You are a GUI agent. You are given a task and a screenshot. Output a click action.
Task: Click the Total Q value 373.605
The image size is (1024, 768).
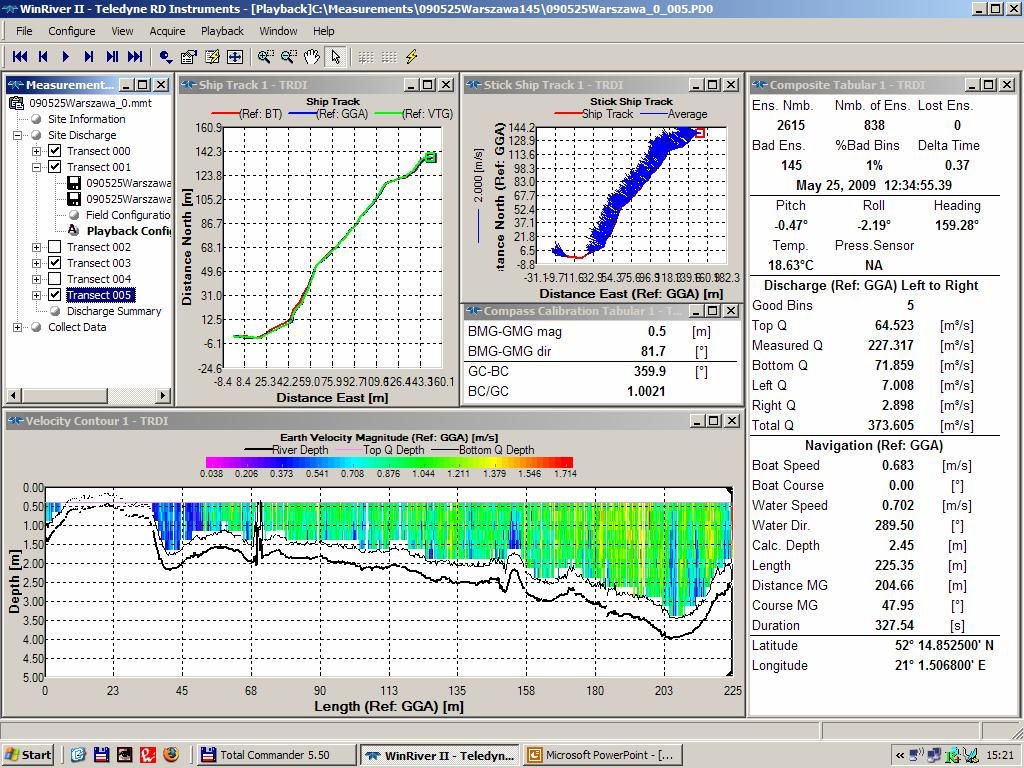point(891,425)
